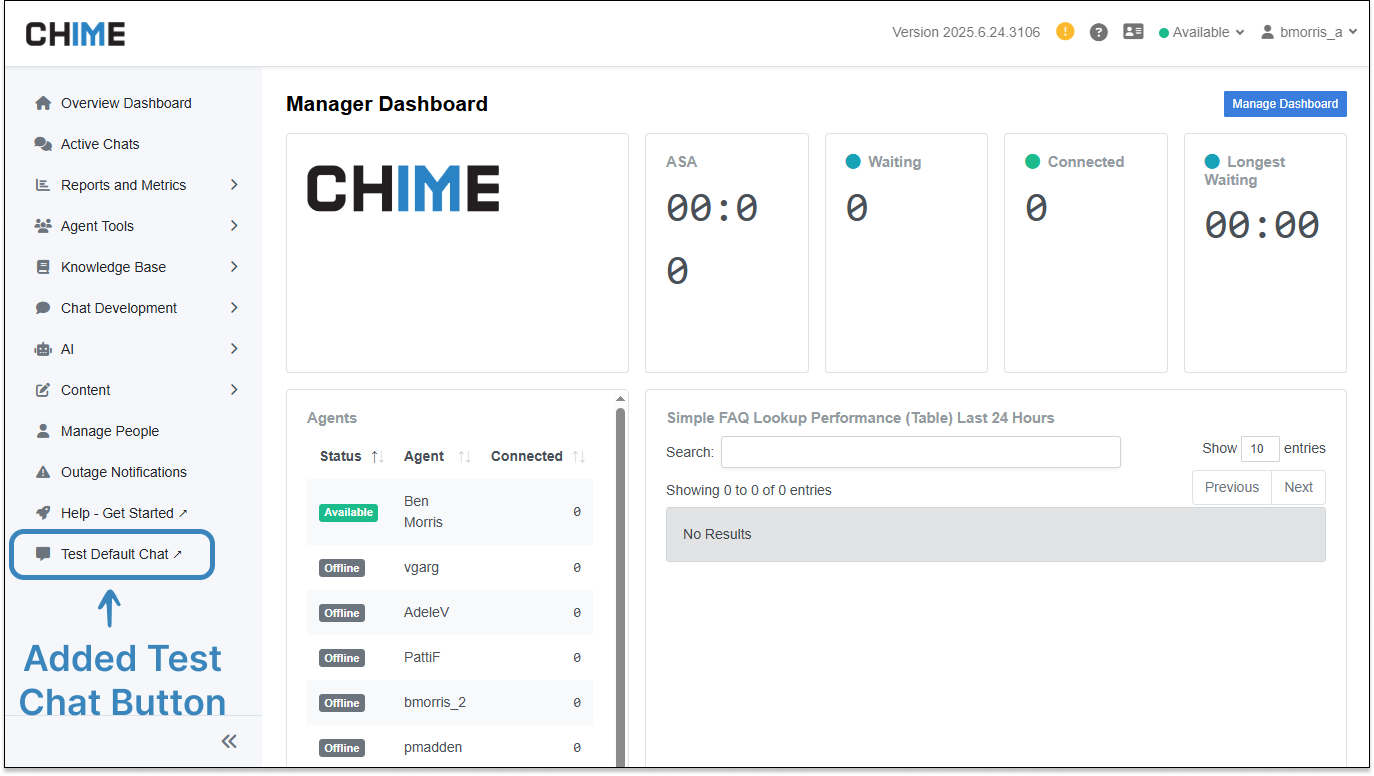
Task: Select agent AdeleV in table
Action: coord(427,612)
